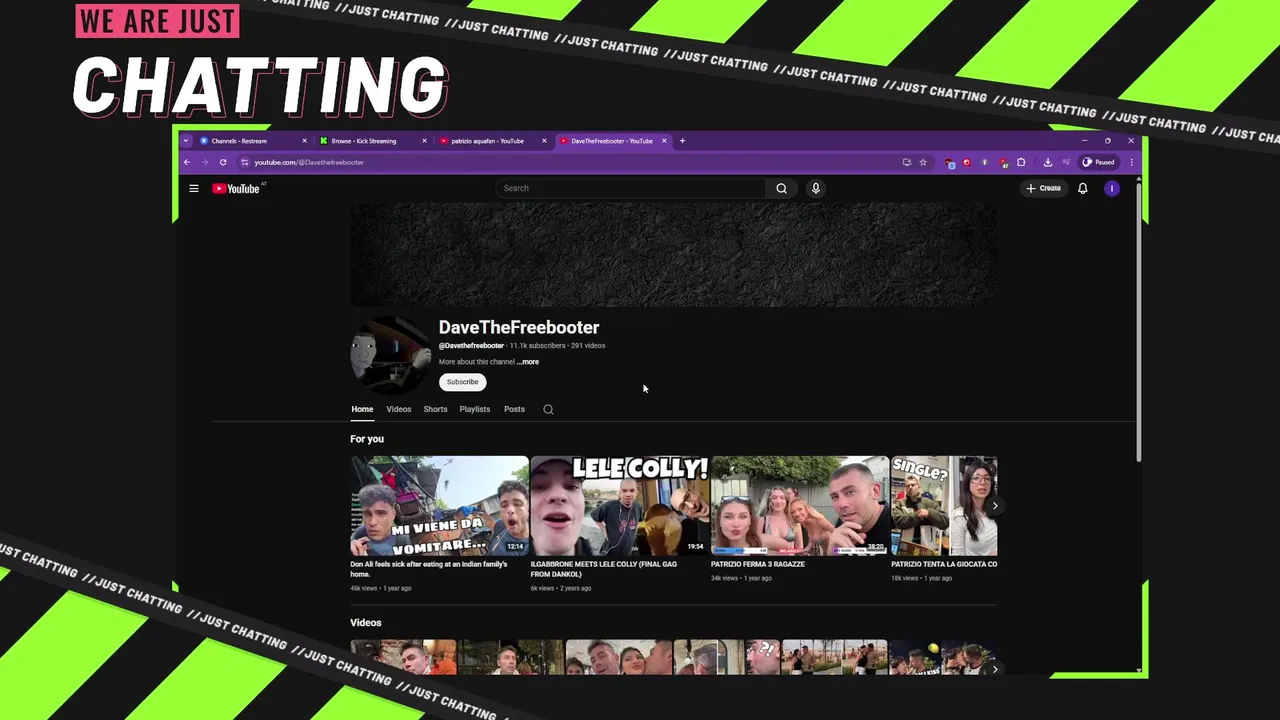
Task: Reload the page
Action: pos(223,162)
